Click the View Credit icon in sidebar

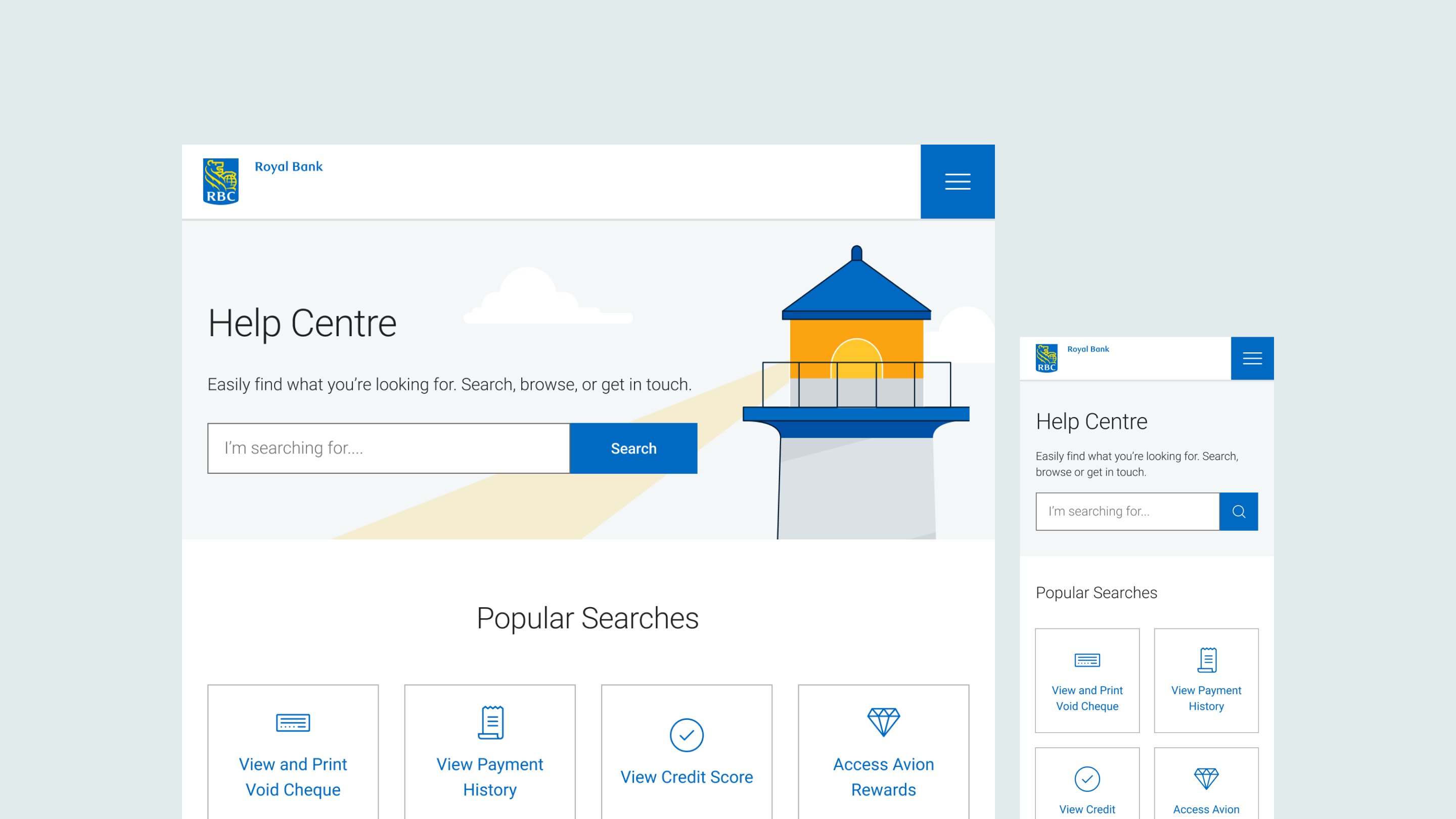(x=1087, y=779)
